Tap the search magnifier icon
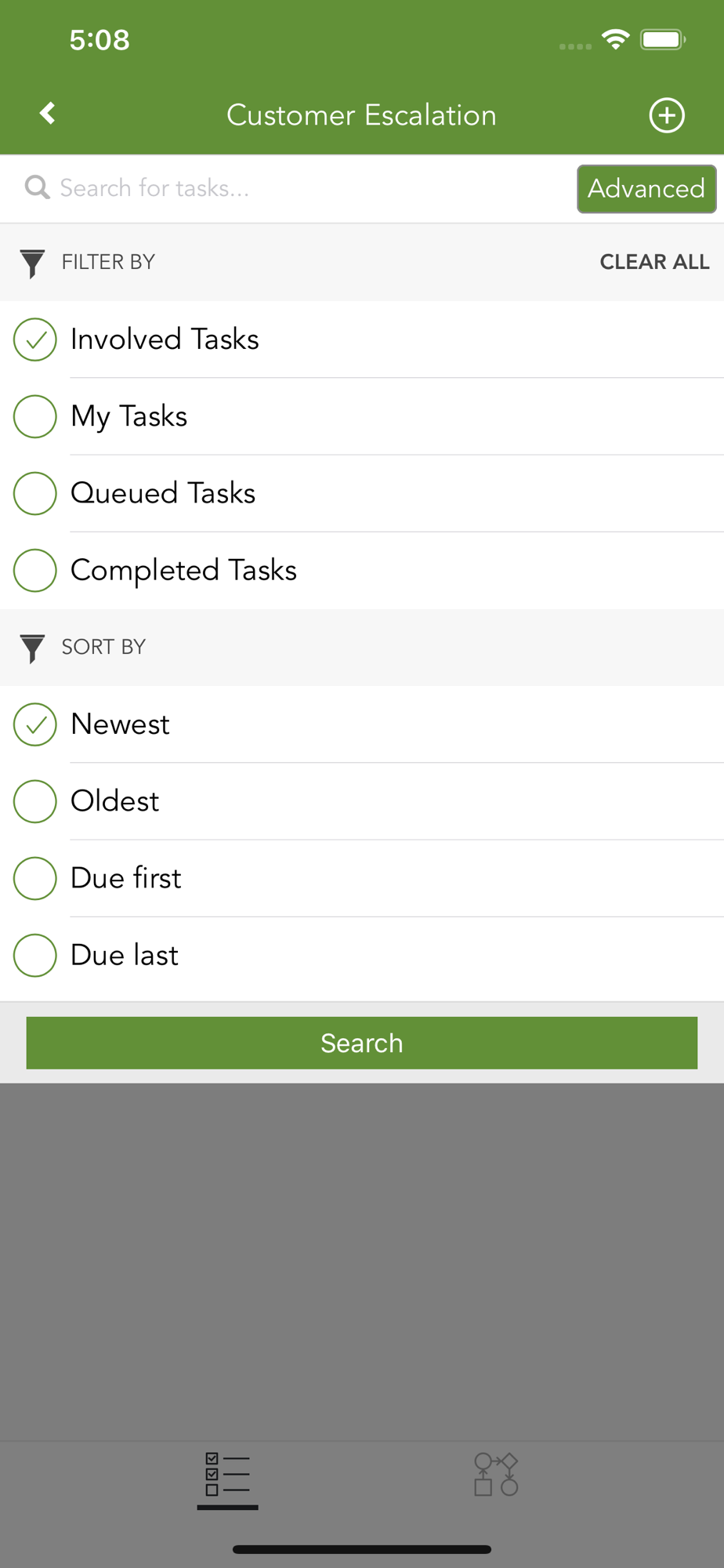 [x=37, y=187]
